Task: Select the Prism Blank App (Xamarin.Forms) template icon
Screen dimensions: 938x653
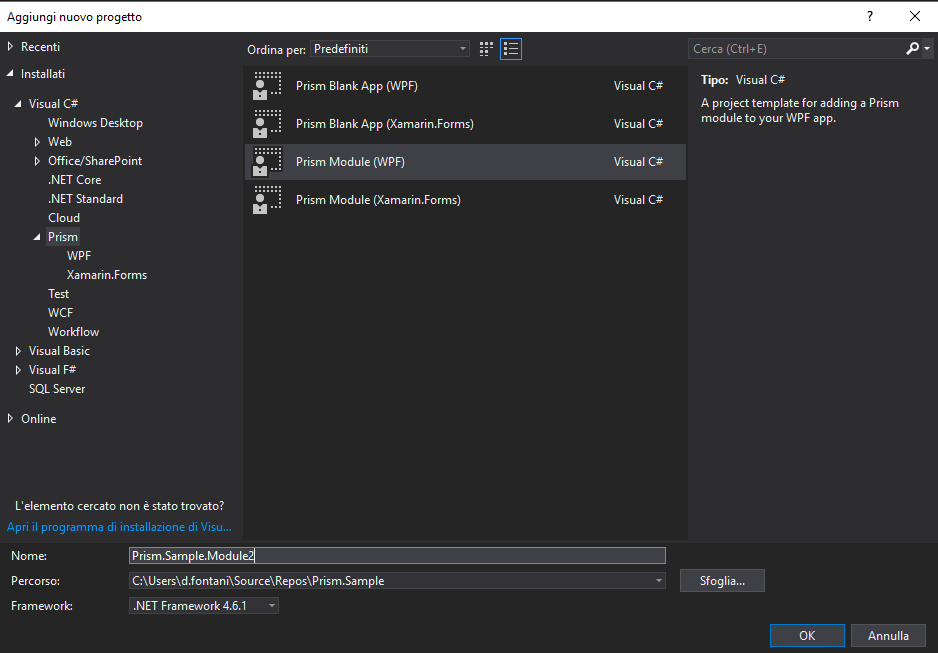Action: coord(266,123)
